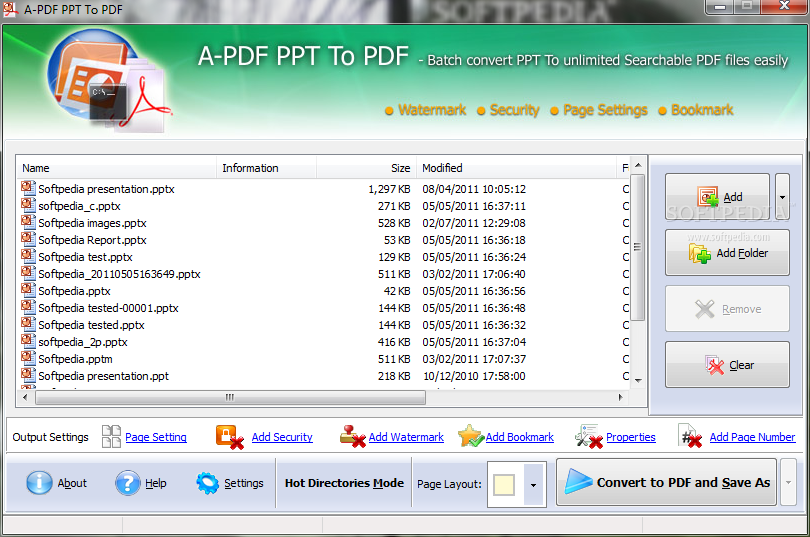
Task: Sort by the Information column header
Action: coord(266,168)
